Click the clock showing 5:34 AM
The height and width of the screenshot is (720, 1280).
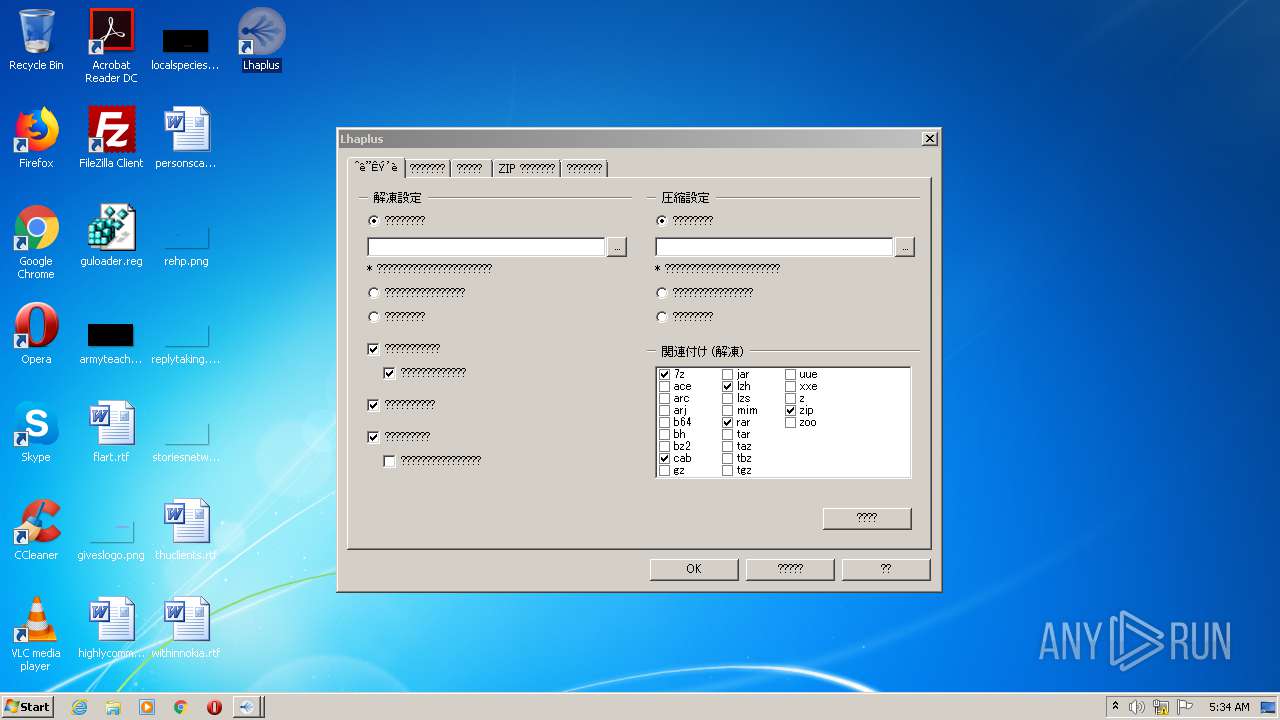pos(1229,707)
